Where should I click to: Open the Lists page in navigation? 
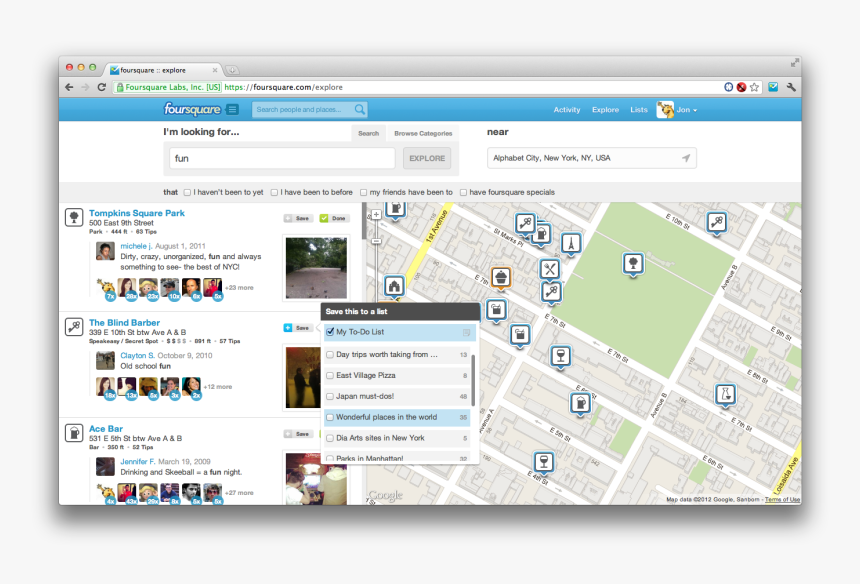638,110
